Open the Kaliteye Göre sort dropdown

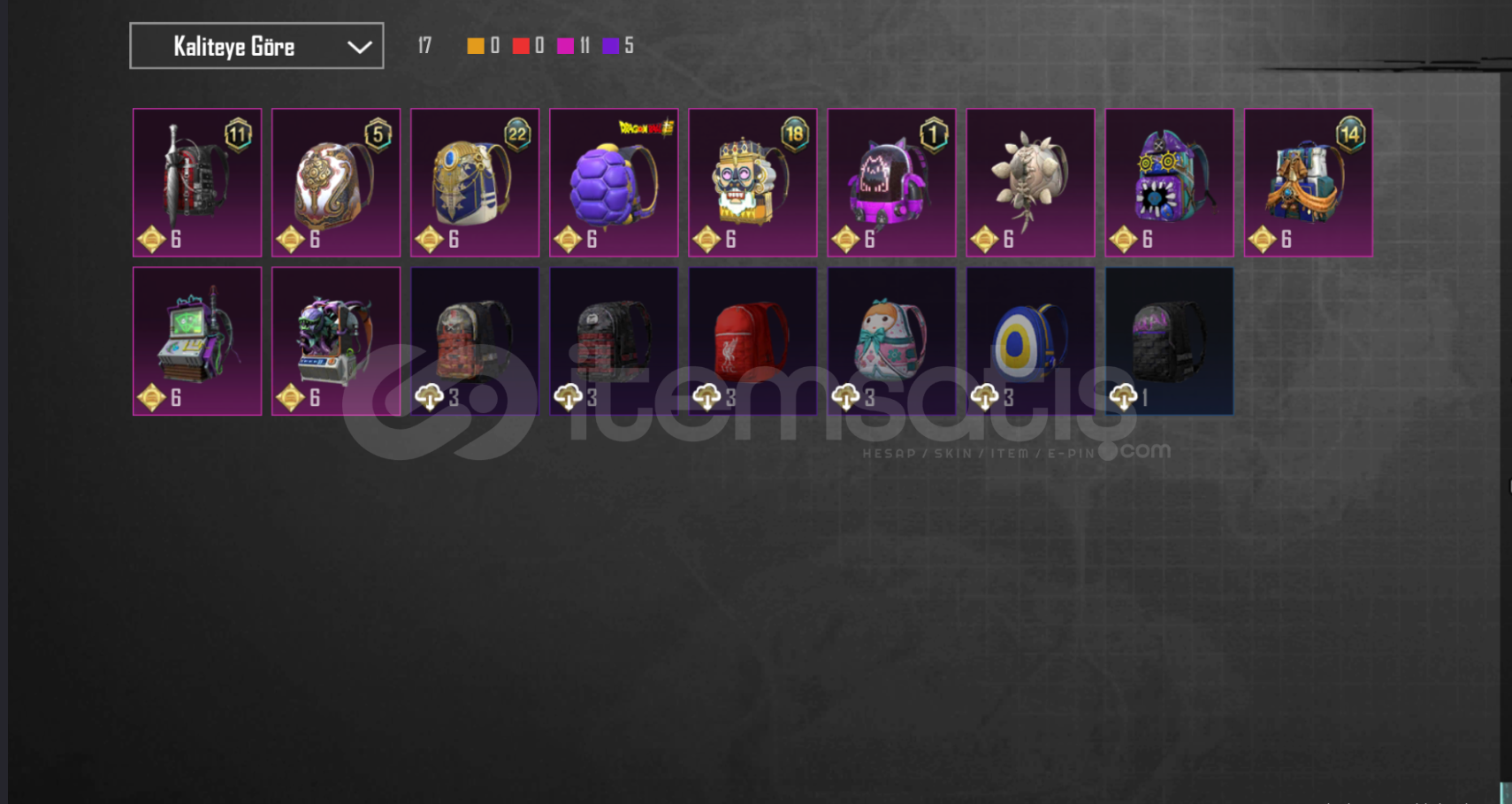[x=256, y=46]
